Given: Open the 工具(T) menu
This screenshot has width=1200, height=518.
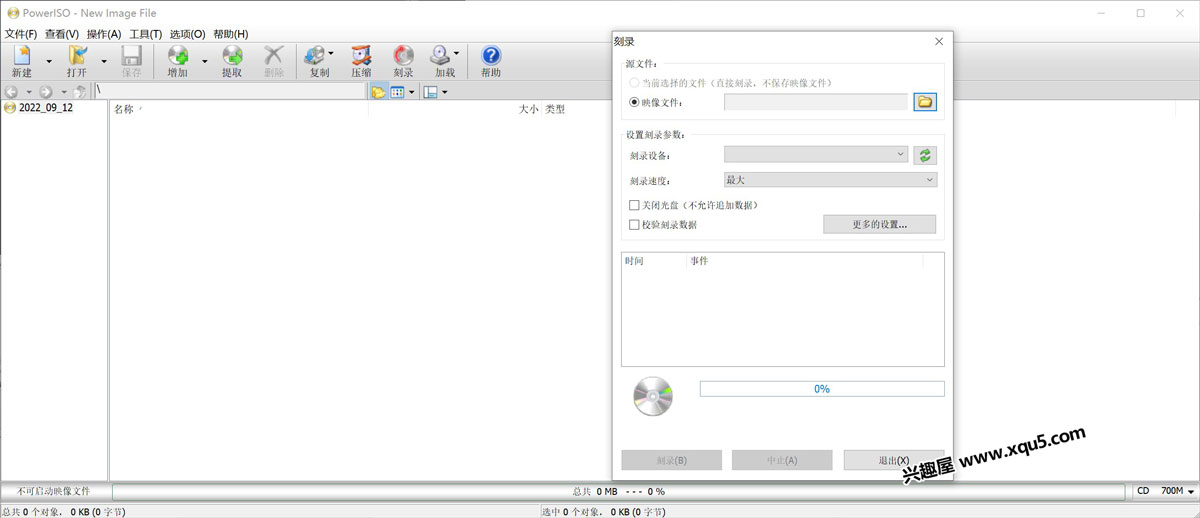Looking at the screenshot, I should (x=145, y=34).
